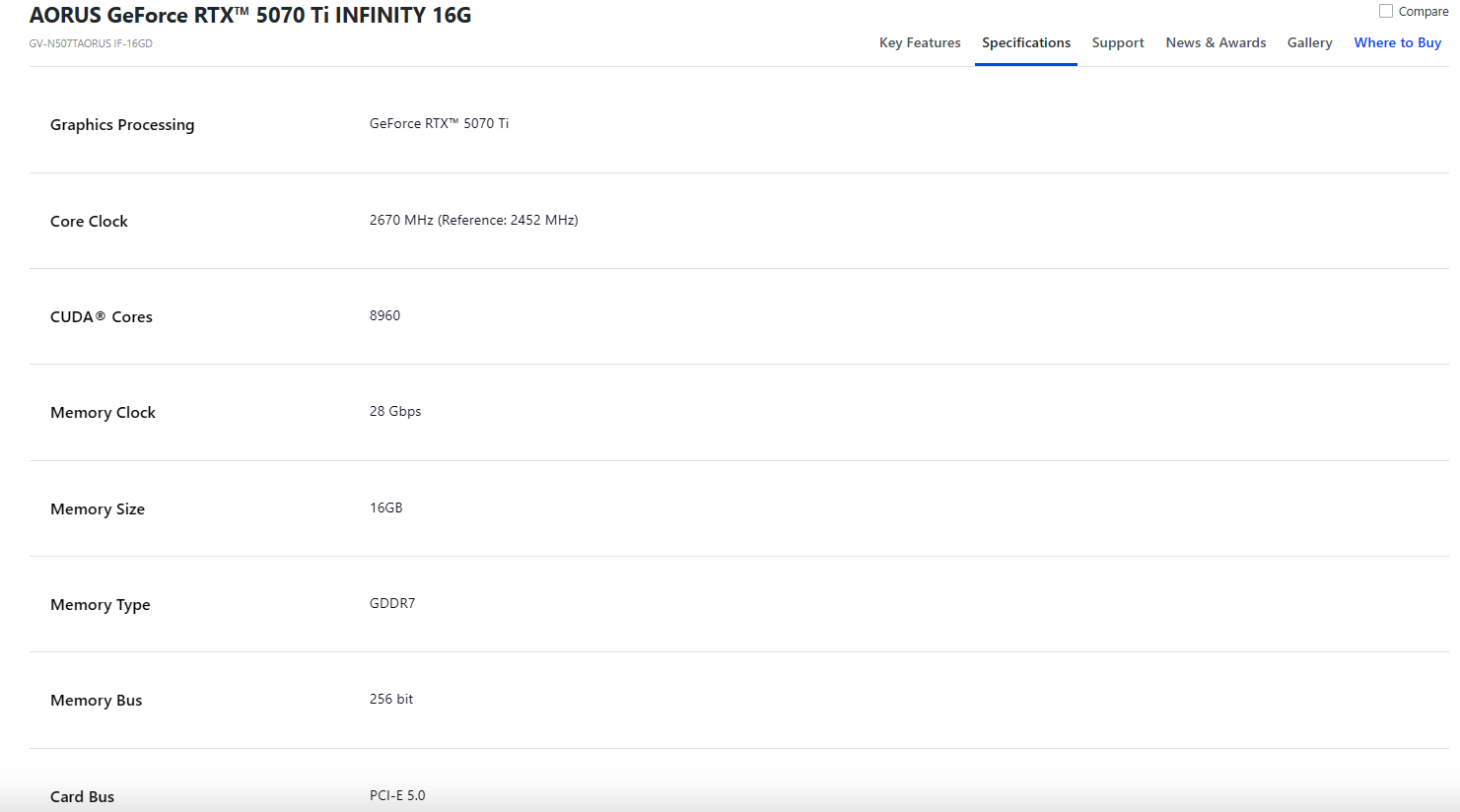Image resolution: width=1460 pixels, height=812 pixels.
Task: Select the GDDR7 value
Action: pos(392,603)
